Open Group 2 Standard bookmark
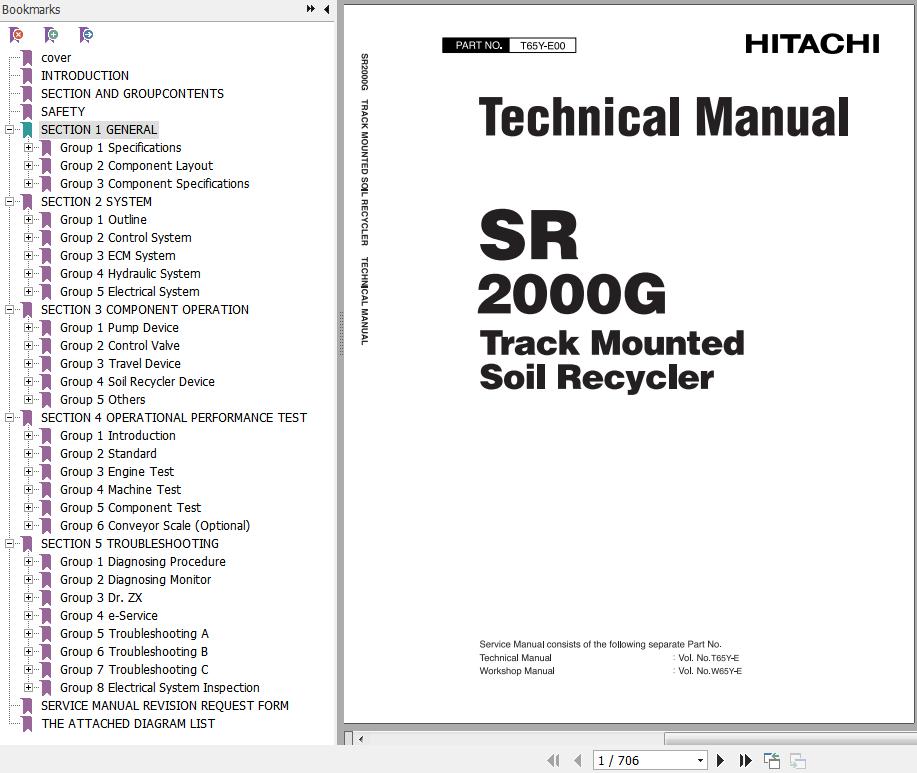 click(108, 454)
